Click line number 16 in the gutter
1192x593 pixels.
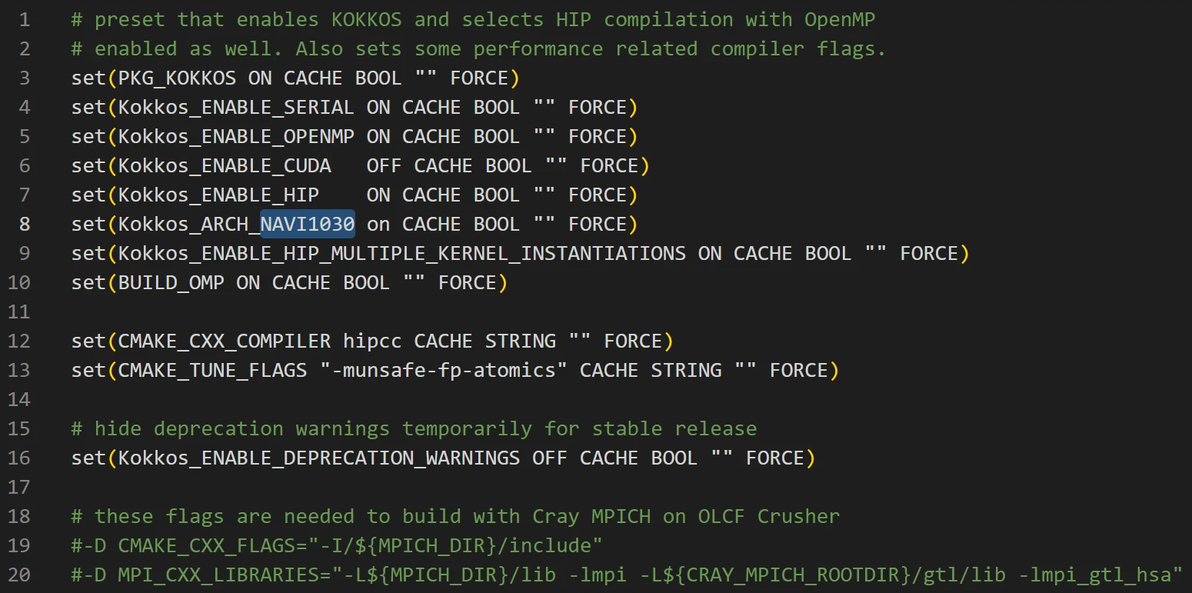(x=20, y=458)
